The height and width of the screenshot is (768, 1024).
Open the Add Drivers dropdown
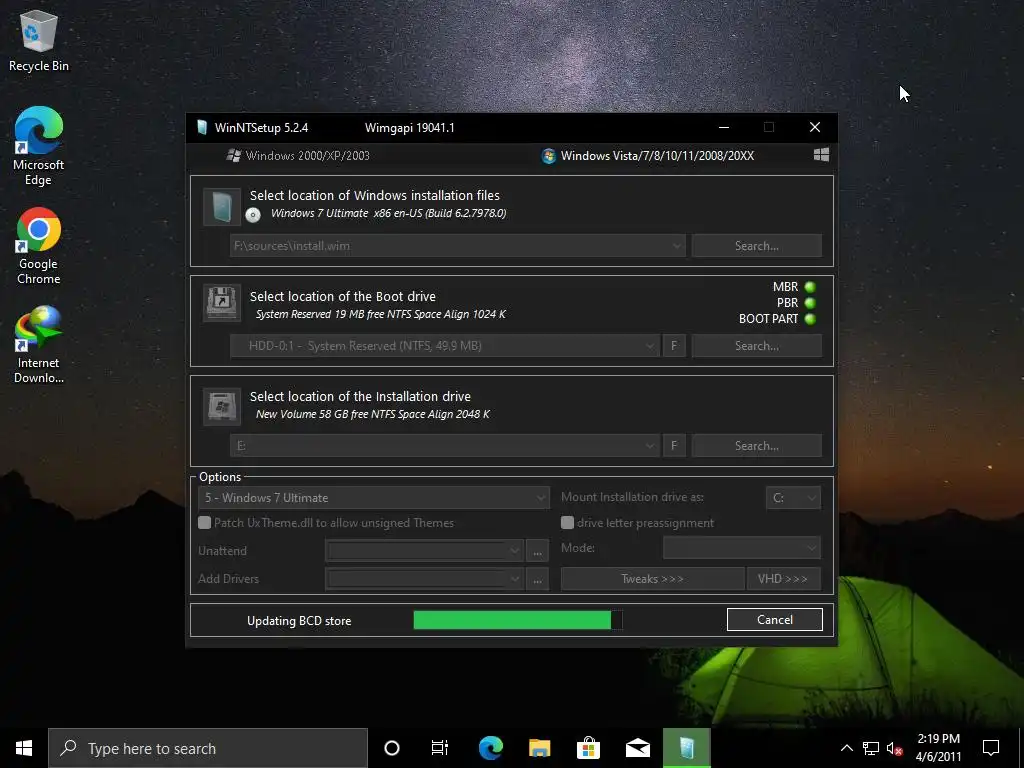424,579
